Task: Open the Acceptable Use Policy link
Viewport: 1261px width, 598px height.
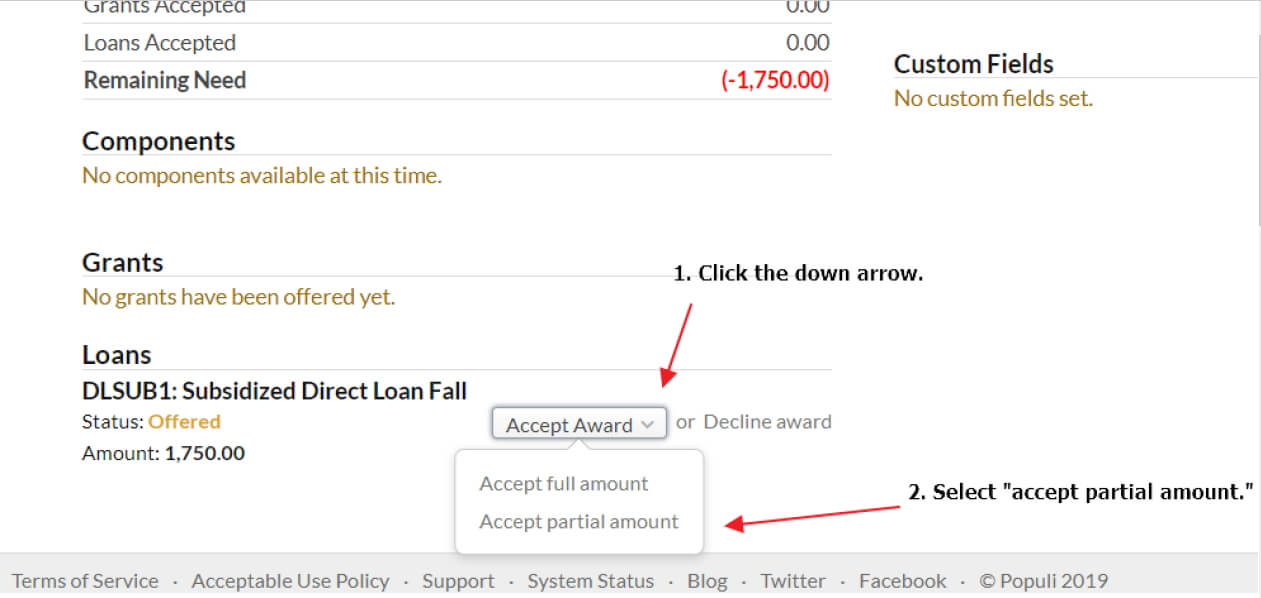Action: [x=290, y=581]
